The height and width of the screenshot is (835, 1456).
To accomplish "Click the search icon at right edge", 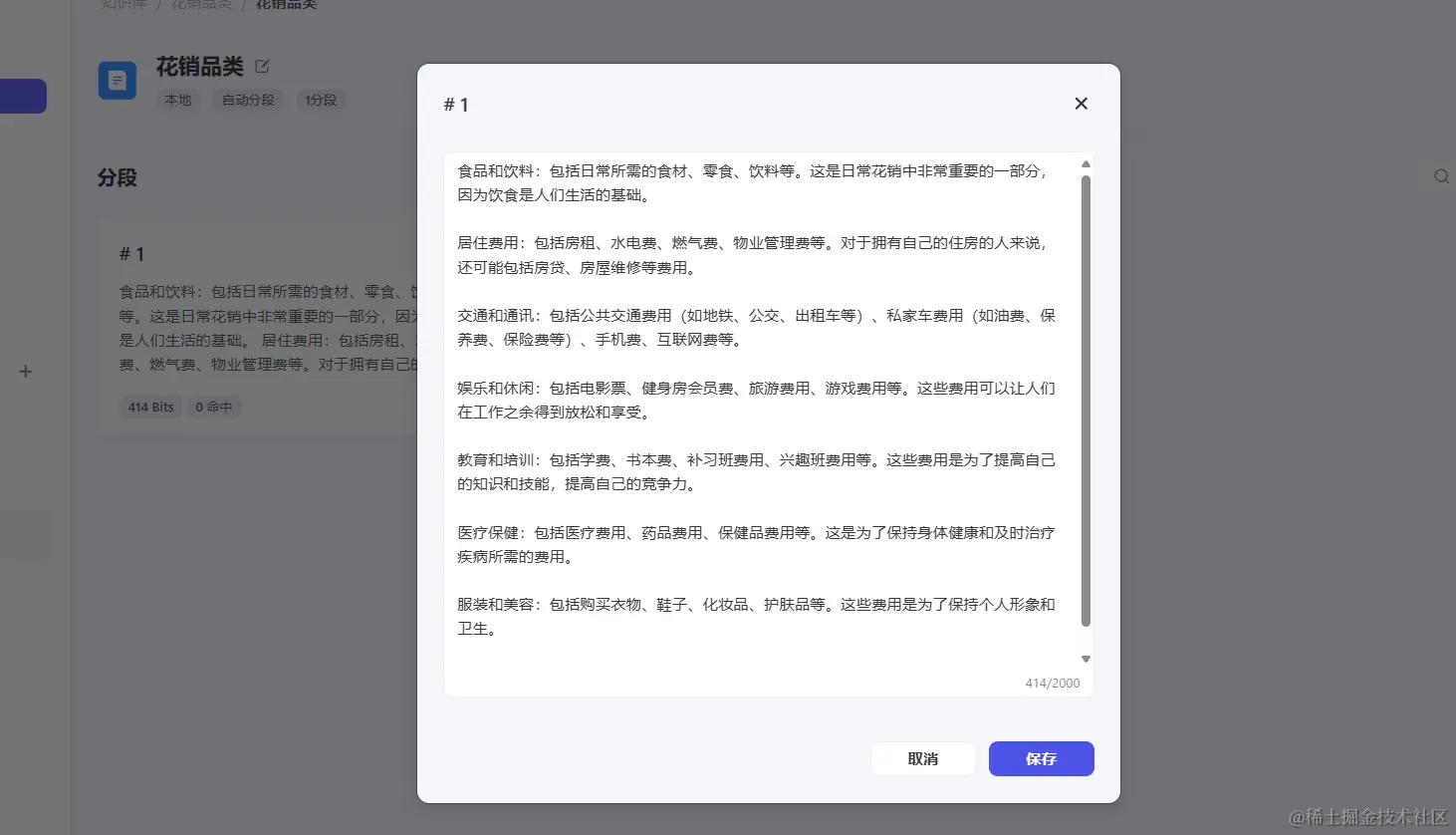I will tap(1441, 176).
